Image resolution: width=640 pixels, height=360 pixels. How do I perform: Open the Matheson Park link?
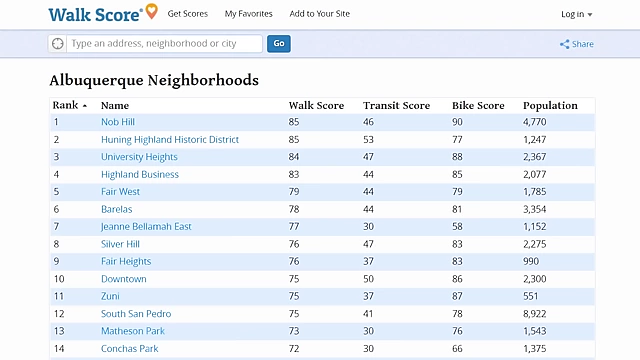point(133,331)
